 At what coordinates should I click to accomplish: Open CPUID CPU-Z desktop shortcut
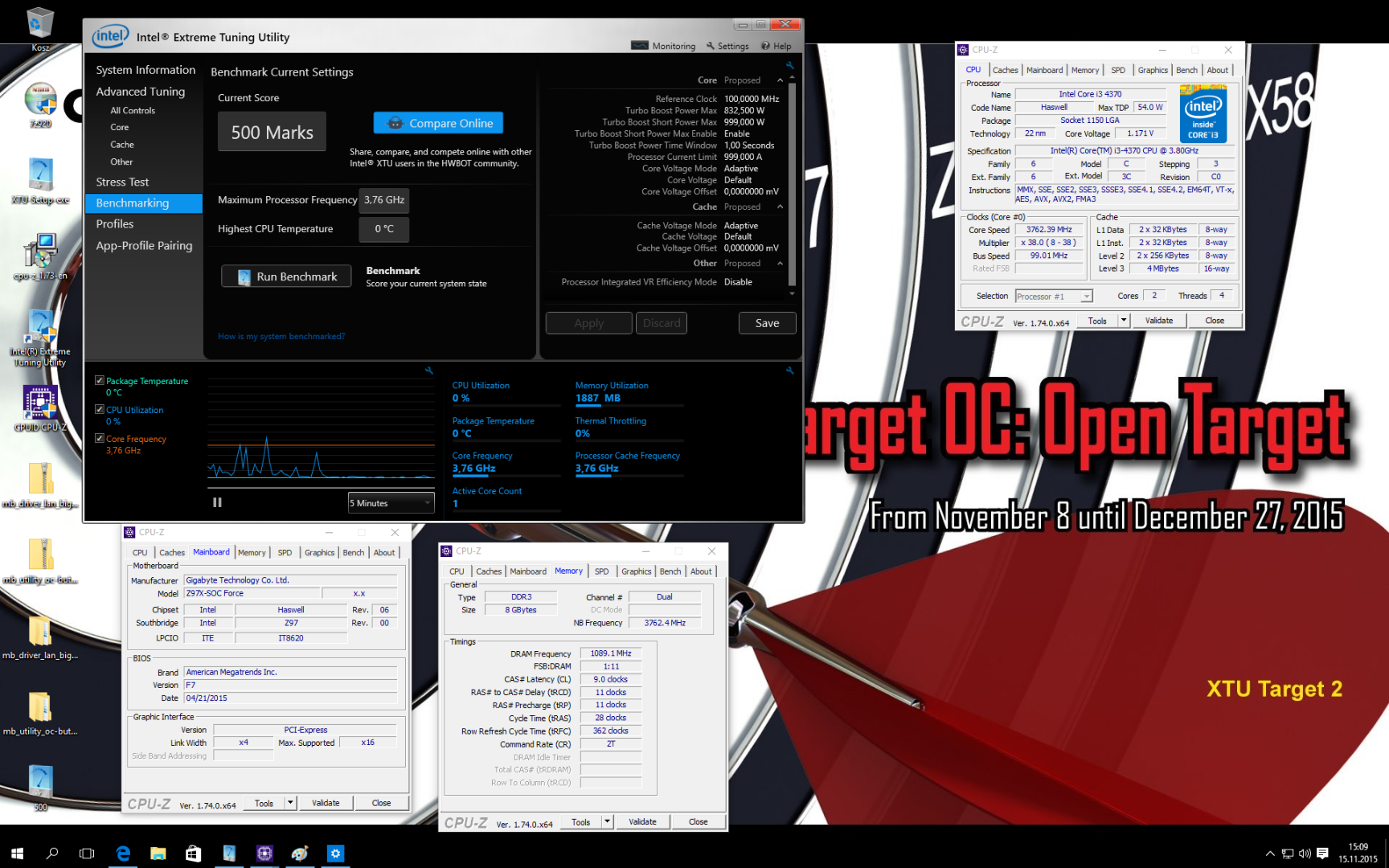(40, 408)
